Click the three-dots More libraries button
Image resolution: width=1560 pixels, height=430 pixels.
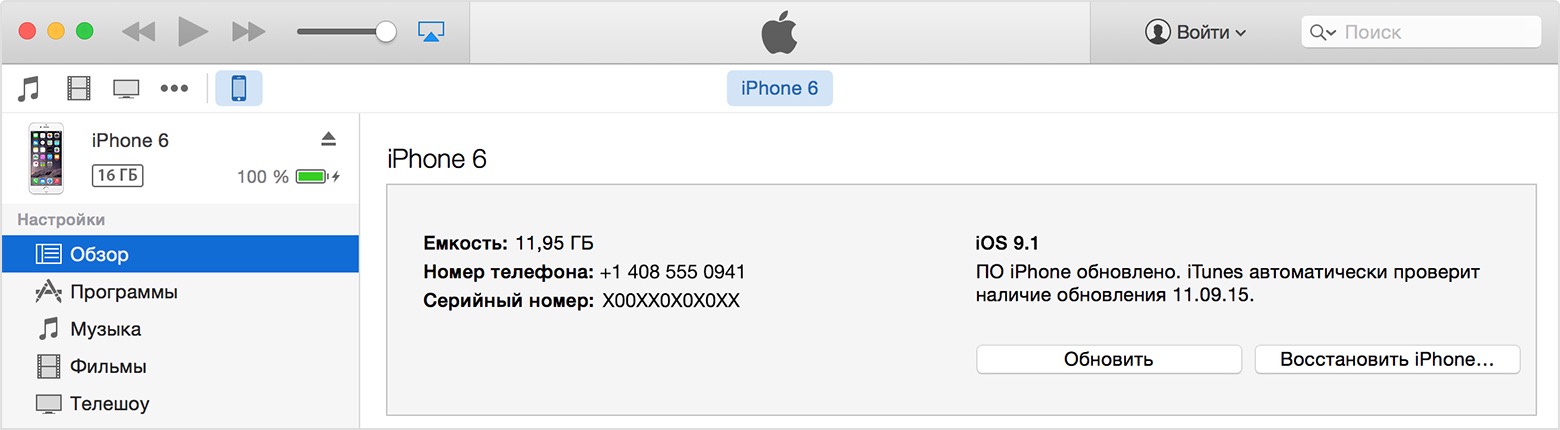[x=174, y=88]
